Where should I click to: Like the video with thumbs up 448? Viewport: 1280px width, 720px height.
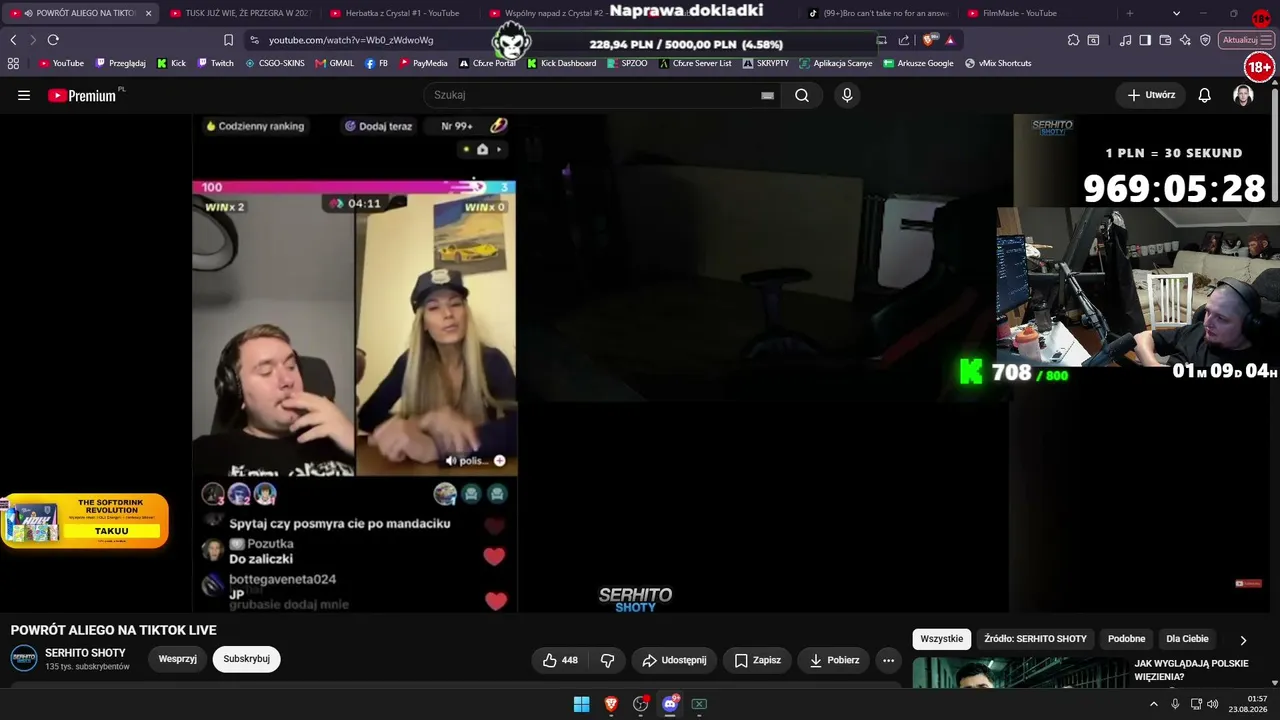[x=560, y=660]
